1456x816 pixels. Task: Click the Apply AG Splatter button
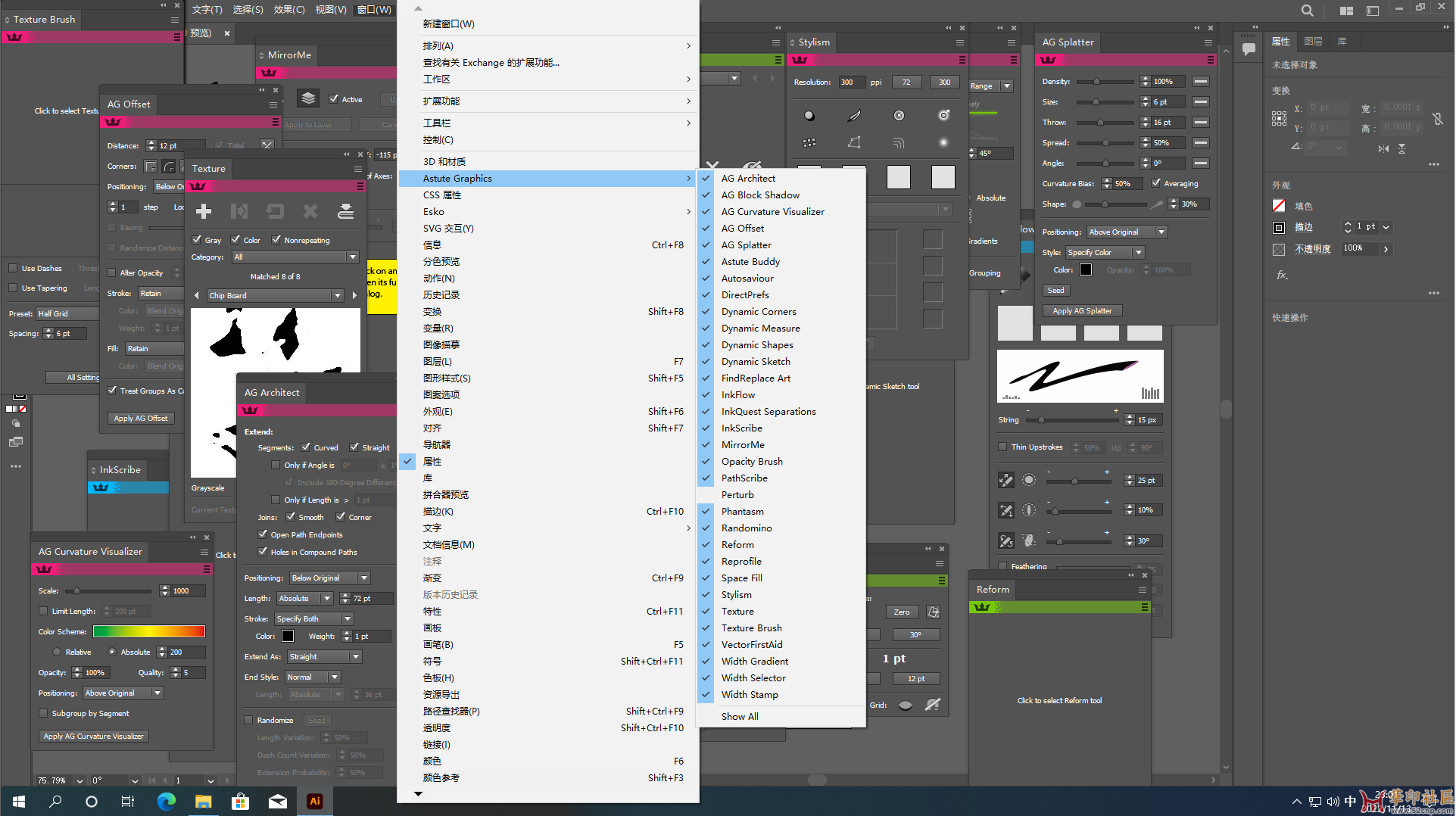1082,310
